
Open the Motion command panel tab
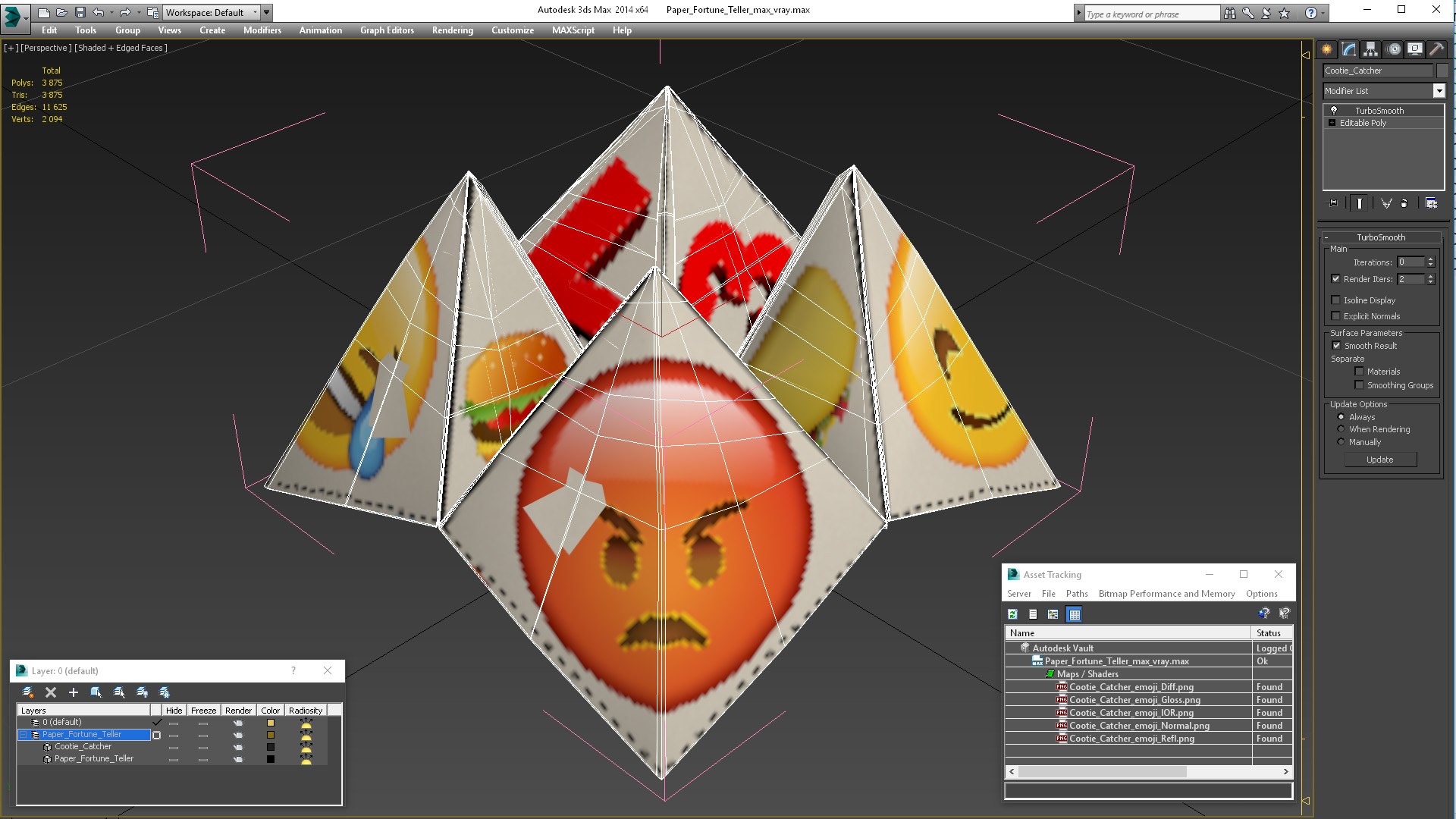pyautogui.click(x=1393, y=49)
